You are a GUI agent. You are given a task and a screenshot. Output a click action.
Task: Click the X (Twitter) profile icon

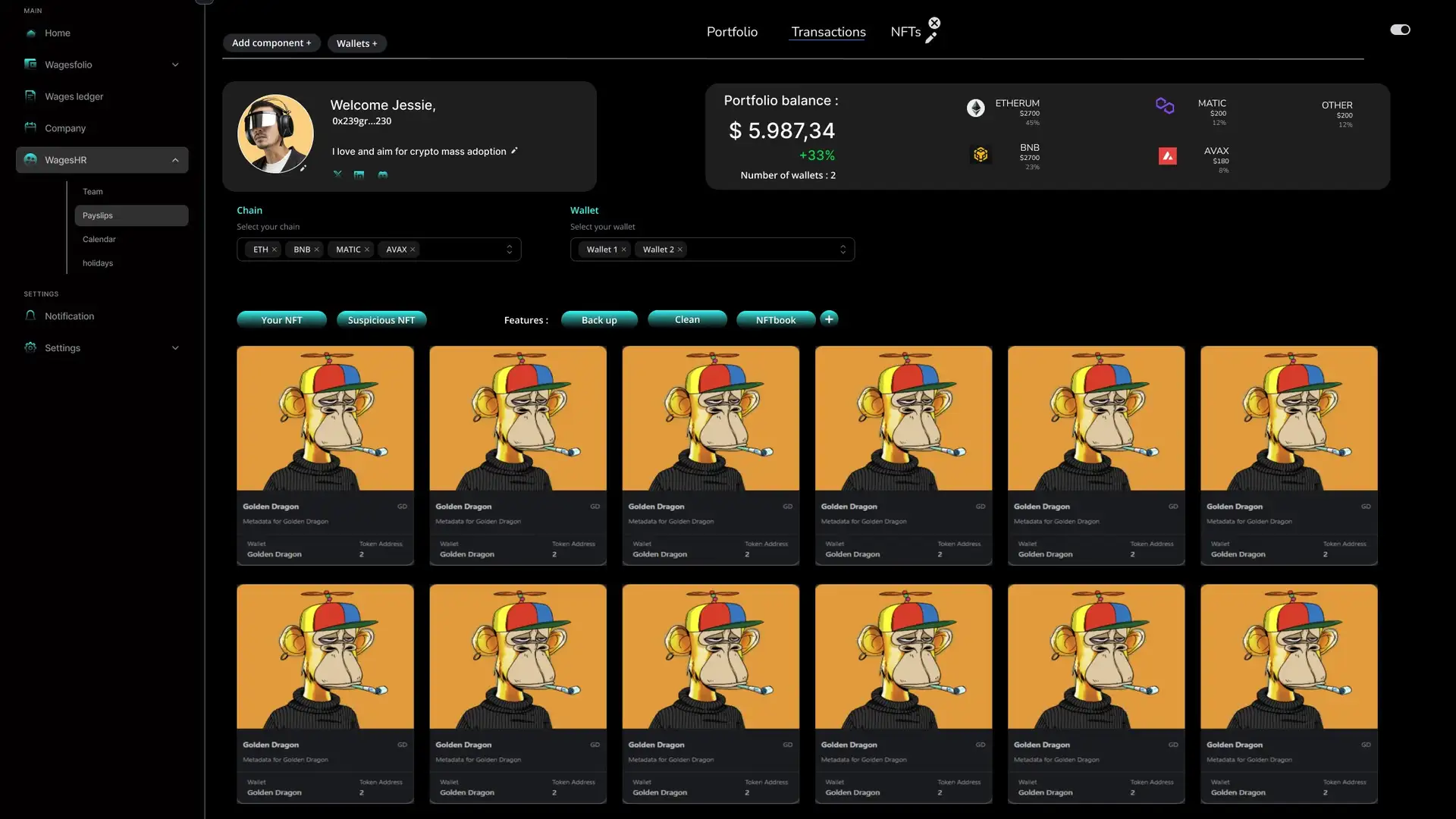tap(337, 174)
